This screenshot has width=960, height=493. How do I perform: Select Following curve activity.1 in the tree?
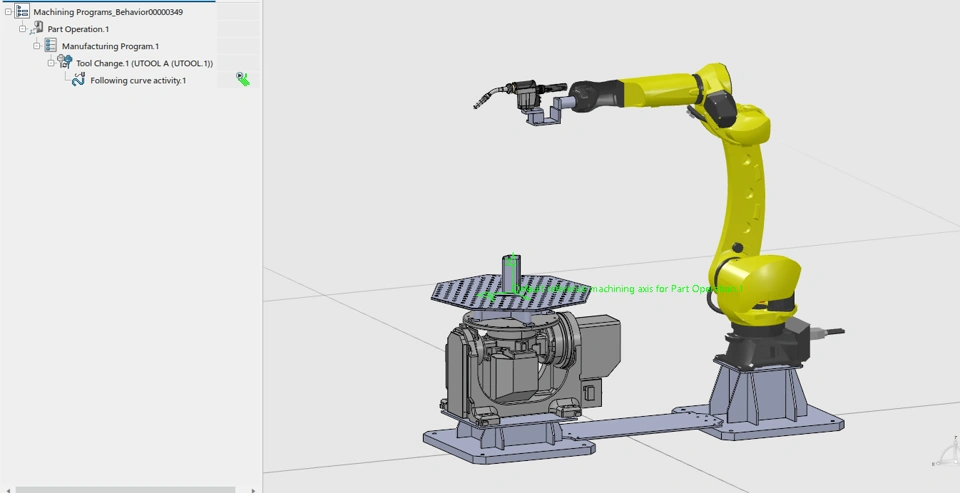[x=138, y=80]
